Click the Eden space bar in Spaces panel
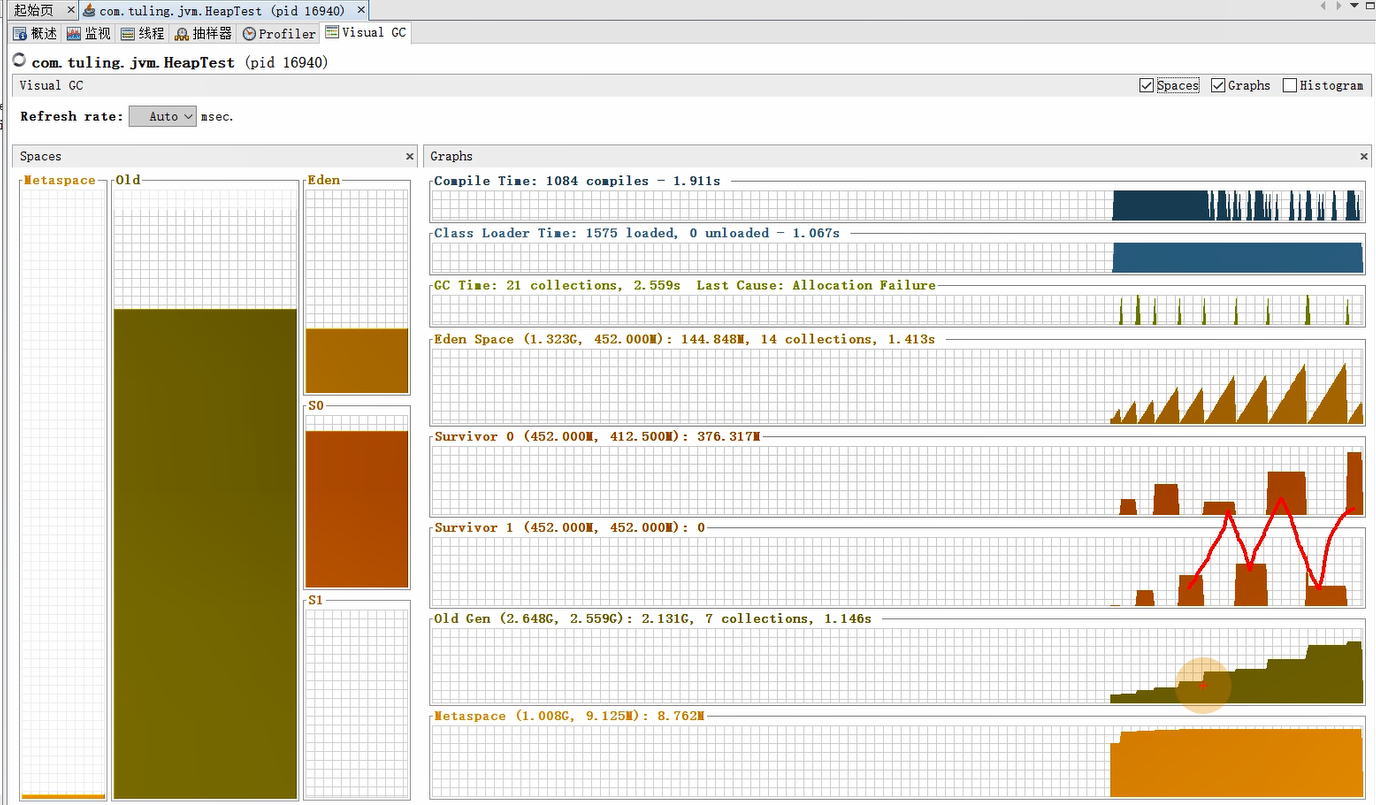The height and width of the screenshot is (805, 1376). [357, 360]
